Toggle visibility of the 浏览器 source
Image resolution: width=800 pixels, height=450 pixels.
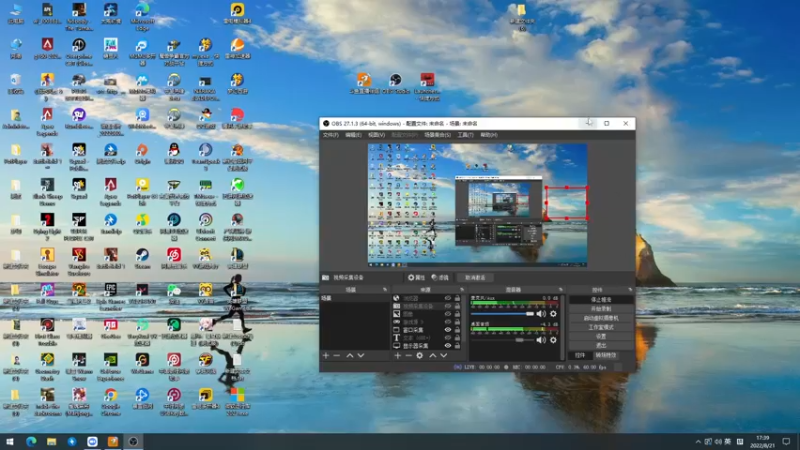448,298
